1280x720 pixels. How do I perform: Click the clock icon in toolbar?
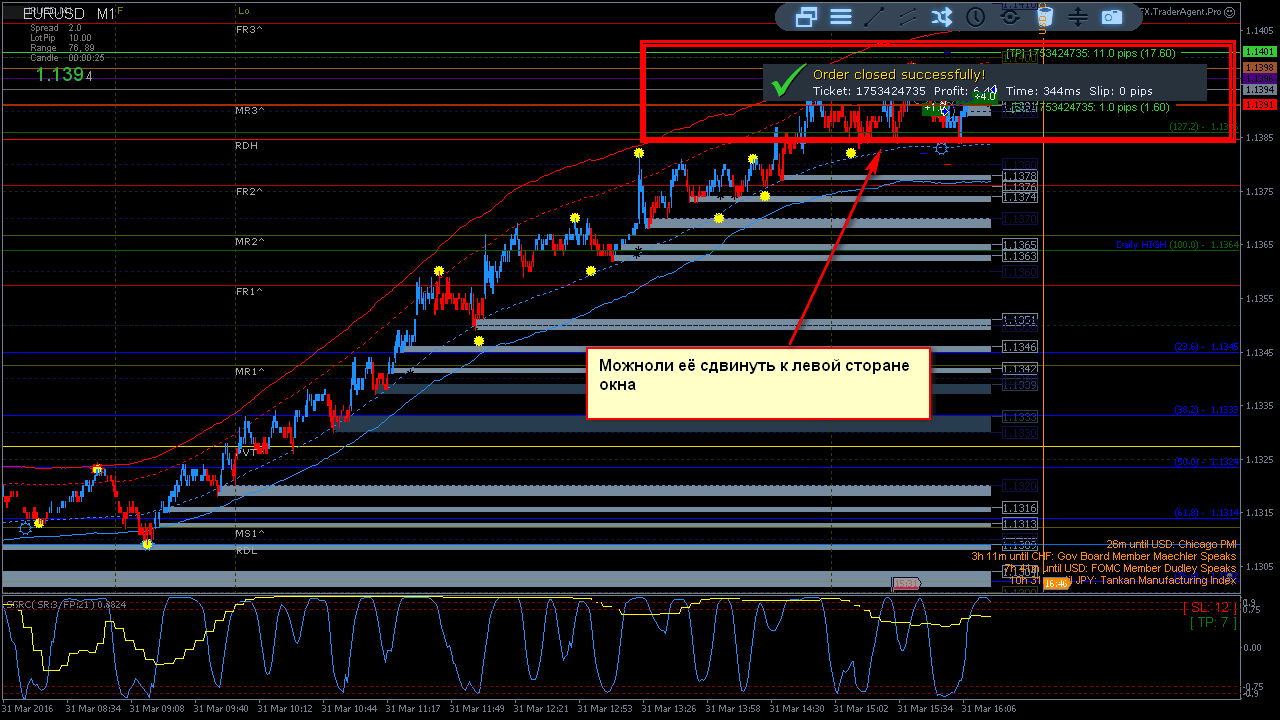tap(976, 16)
